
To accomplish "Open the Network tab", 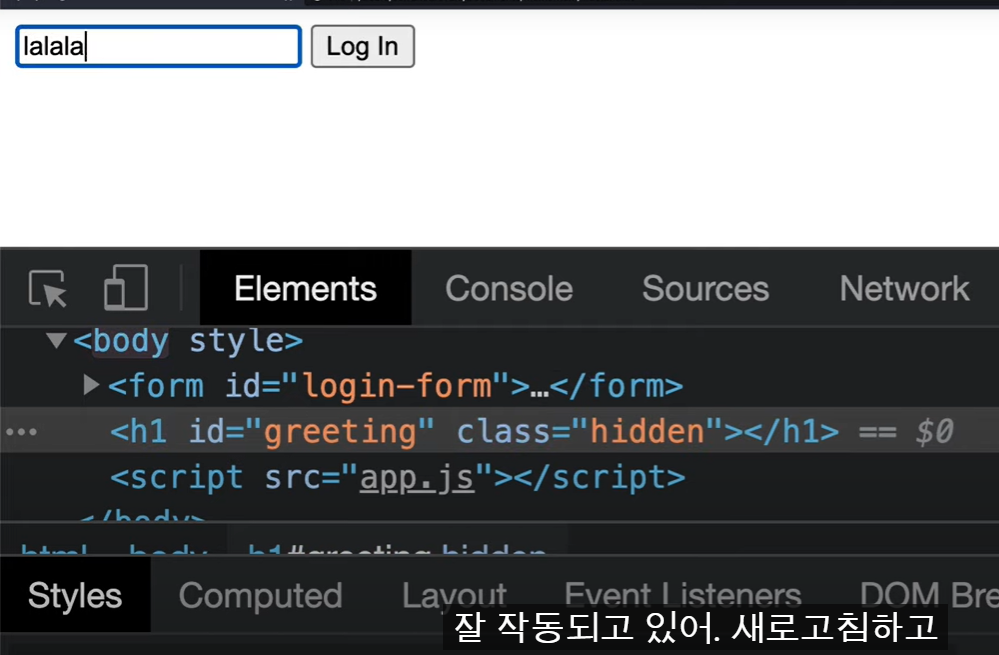I will coord(904,288).
